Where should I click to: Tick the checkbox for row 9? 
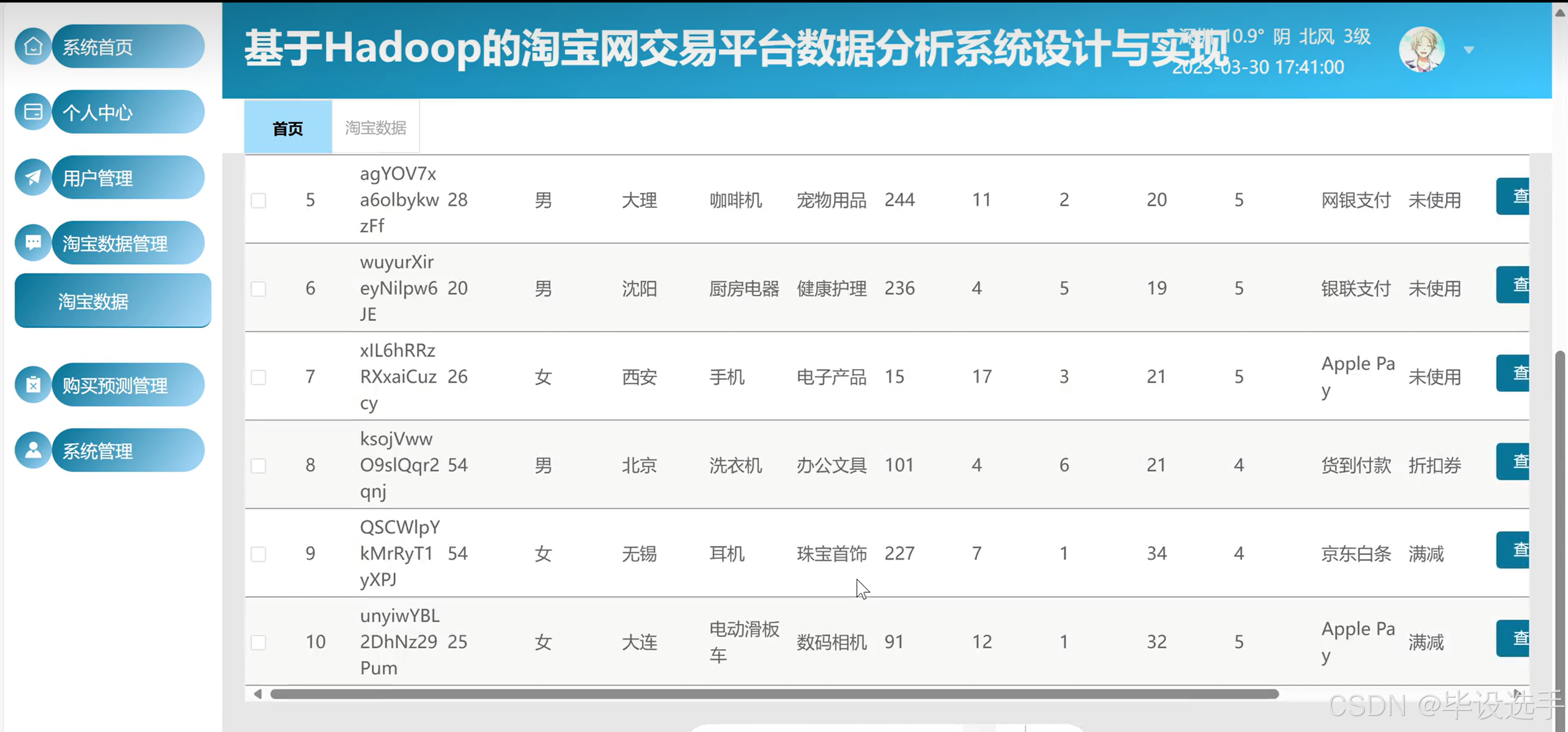[258, 554]
